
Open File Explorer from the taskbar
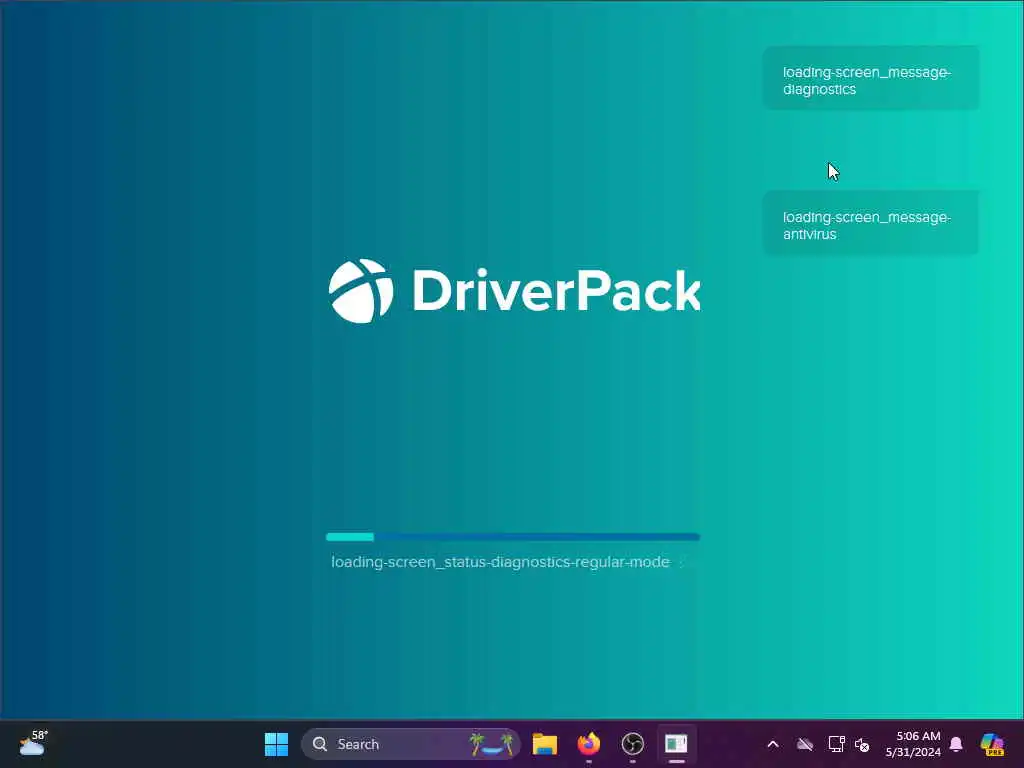point(545,744)
